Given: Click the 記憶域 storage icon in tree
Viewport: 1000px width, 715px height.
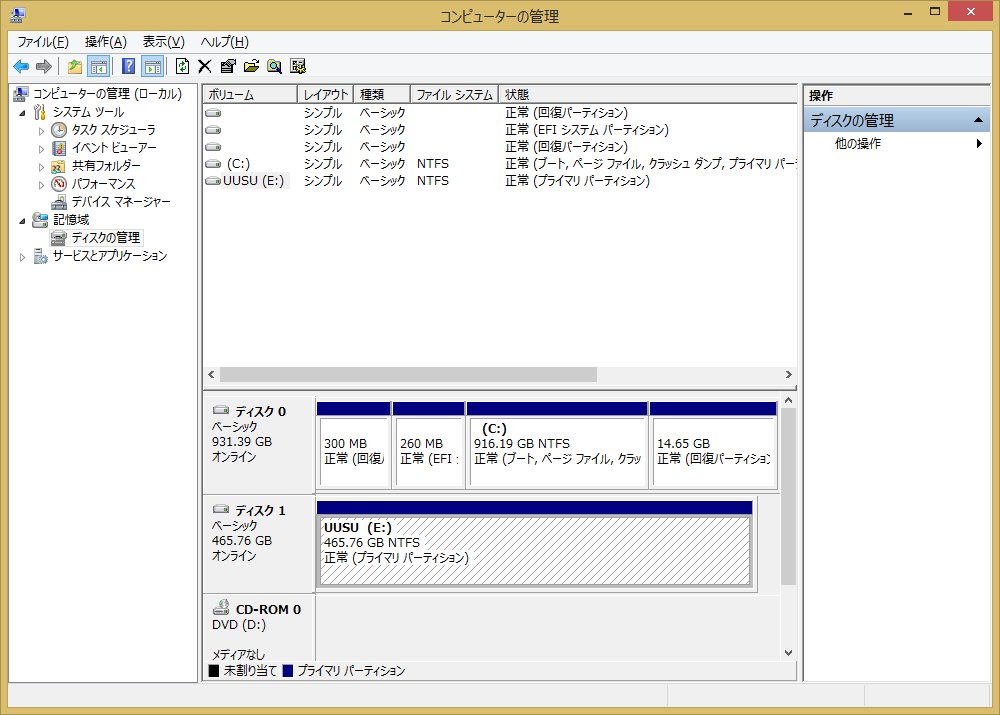Looking at the screenshot, I should pyautogui.click(x=40, y=220).
